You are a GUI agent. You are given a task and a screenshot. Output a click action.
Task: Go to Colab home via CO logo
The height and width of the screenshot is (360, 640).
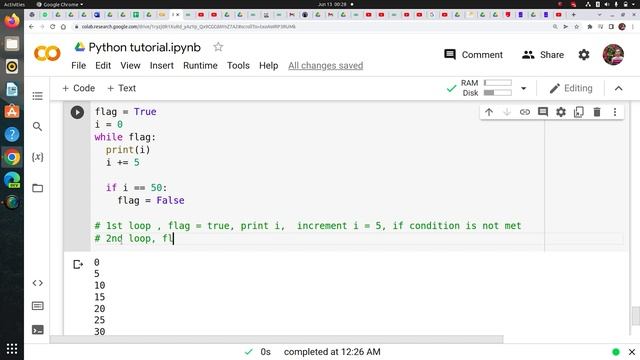(47, 53)
